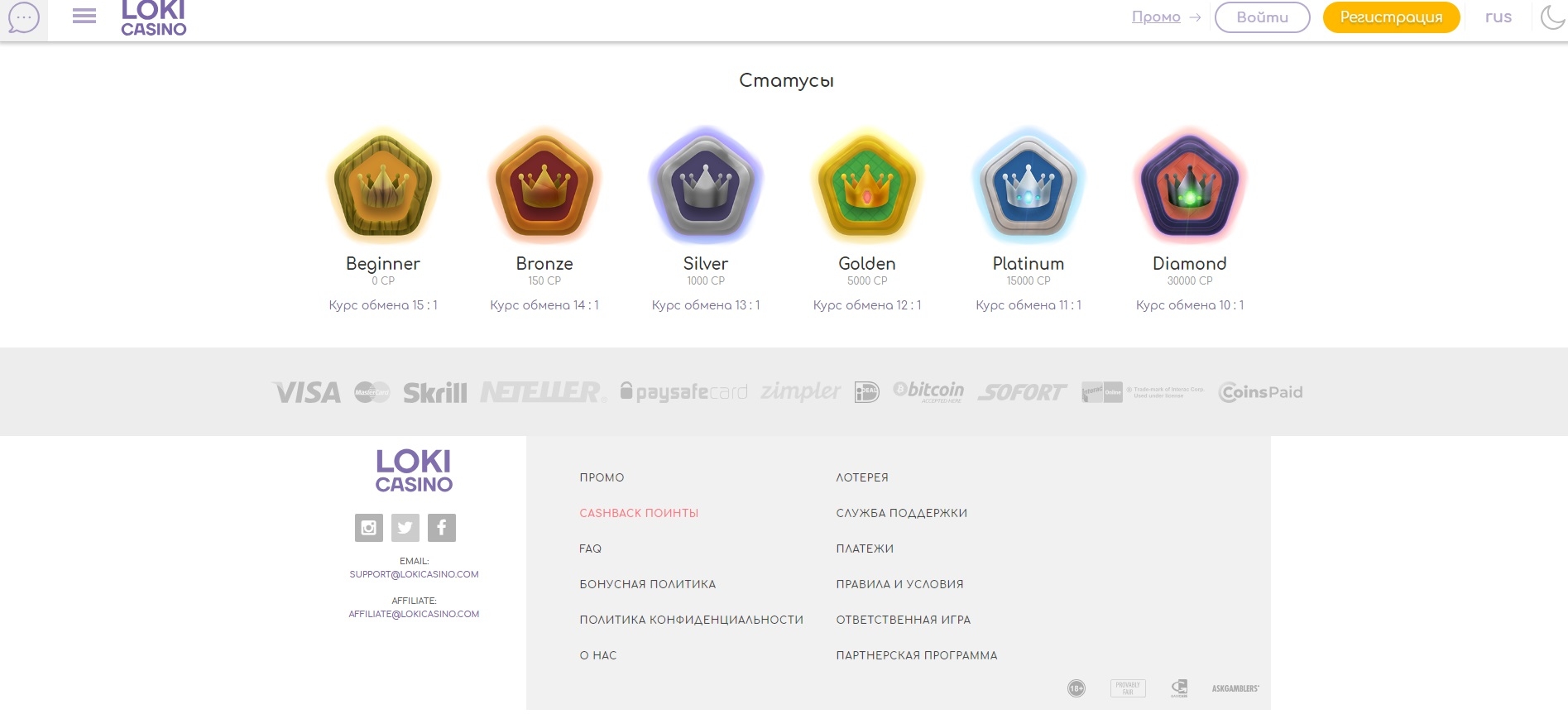Toggle dark mode with the moon icon
Screen dimensions: 1568x714
1552,17
